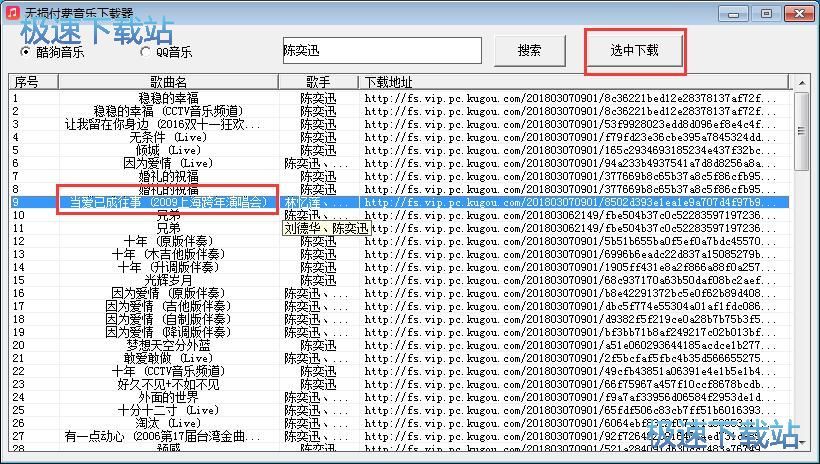Select song 无条件 (Live)

[168, 137]
